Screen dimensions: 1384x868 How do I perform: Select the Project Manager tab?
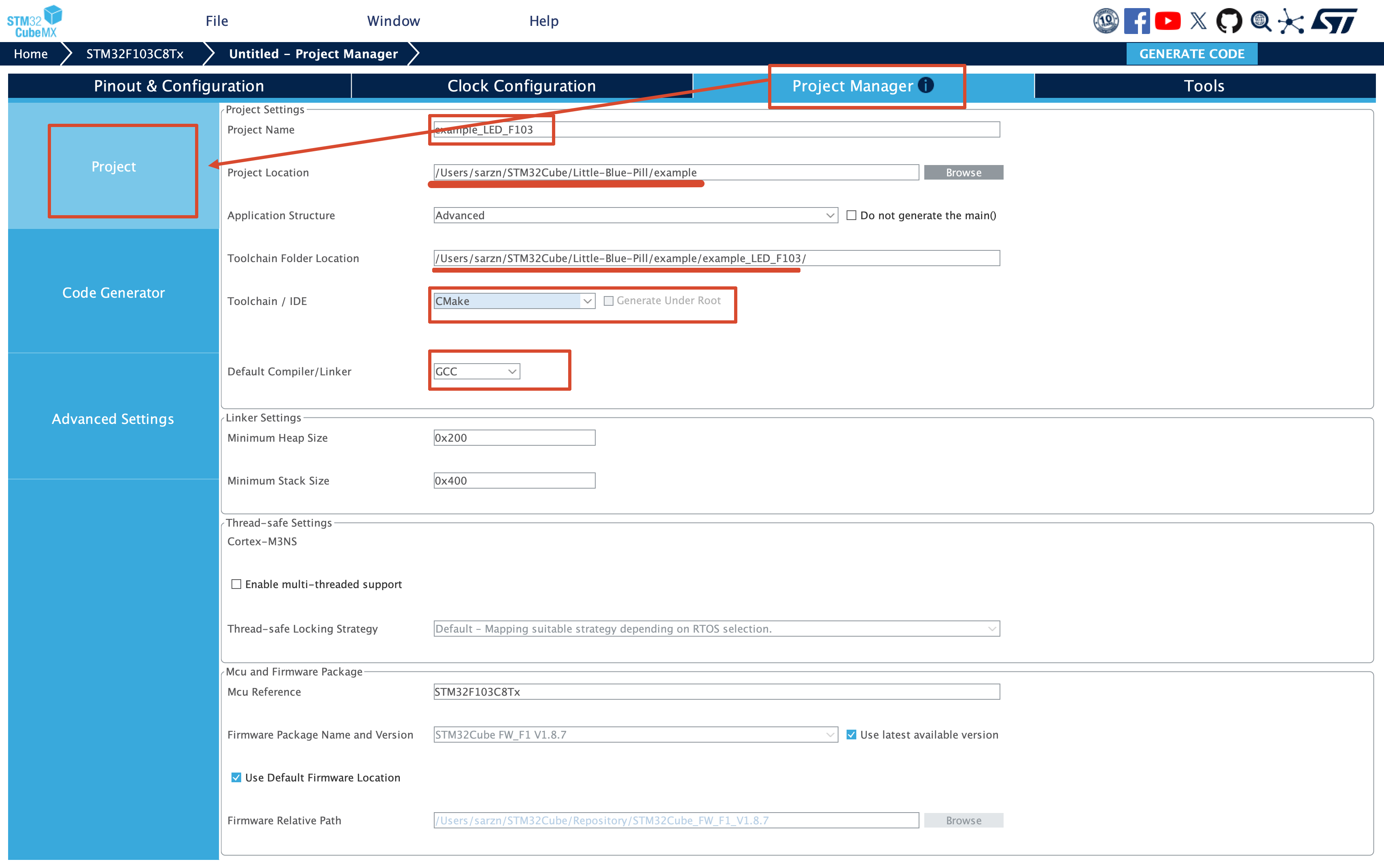pos(863,86)
